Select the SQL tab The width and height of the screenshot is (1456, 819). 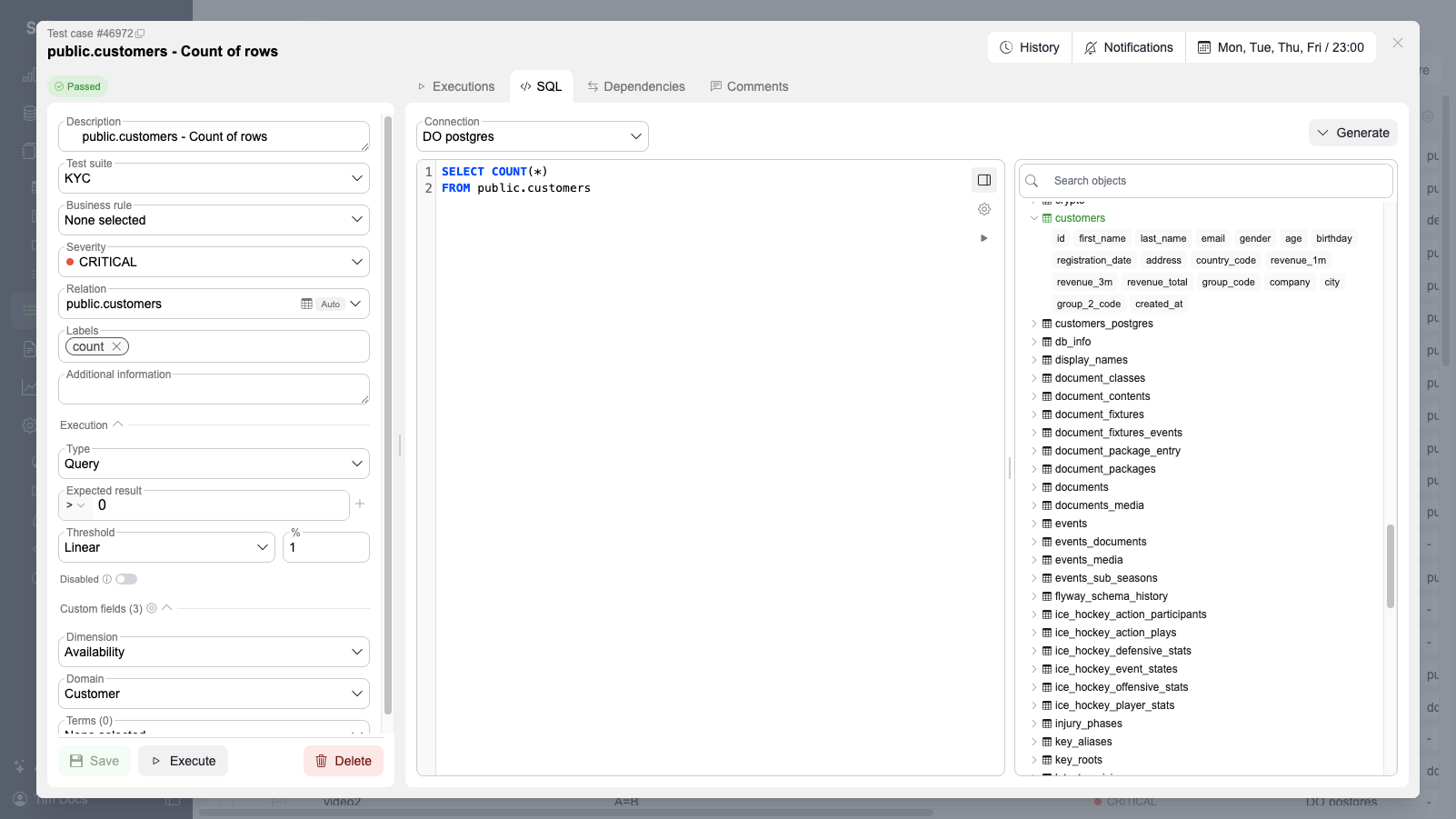click(541, 86)
